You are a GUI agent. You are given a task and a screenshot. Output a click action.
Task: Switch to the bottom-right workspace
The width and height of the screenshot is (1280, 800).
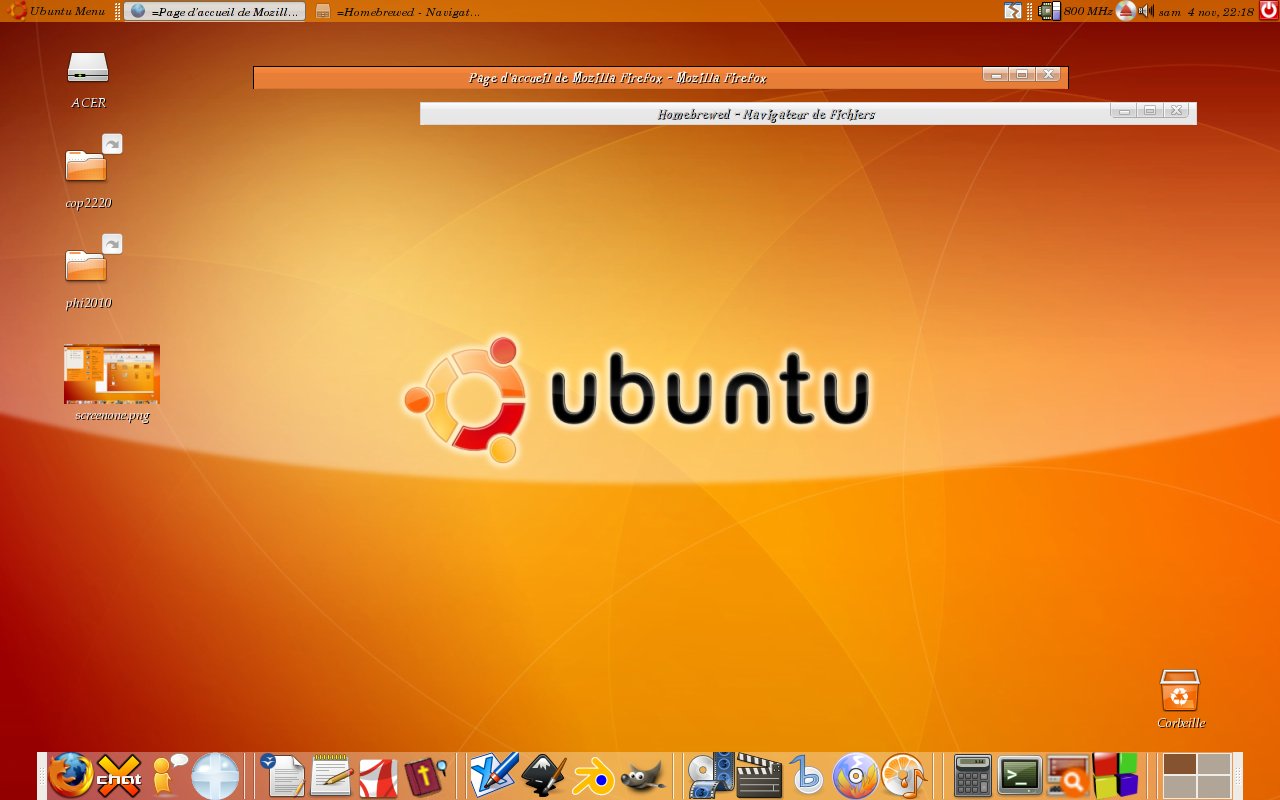(1214, 787)
